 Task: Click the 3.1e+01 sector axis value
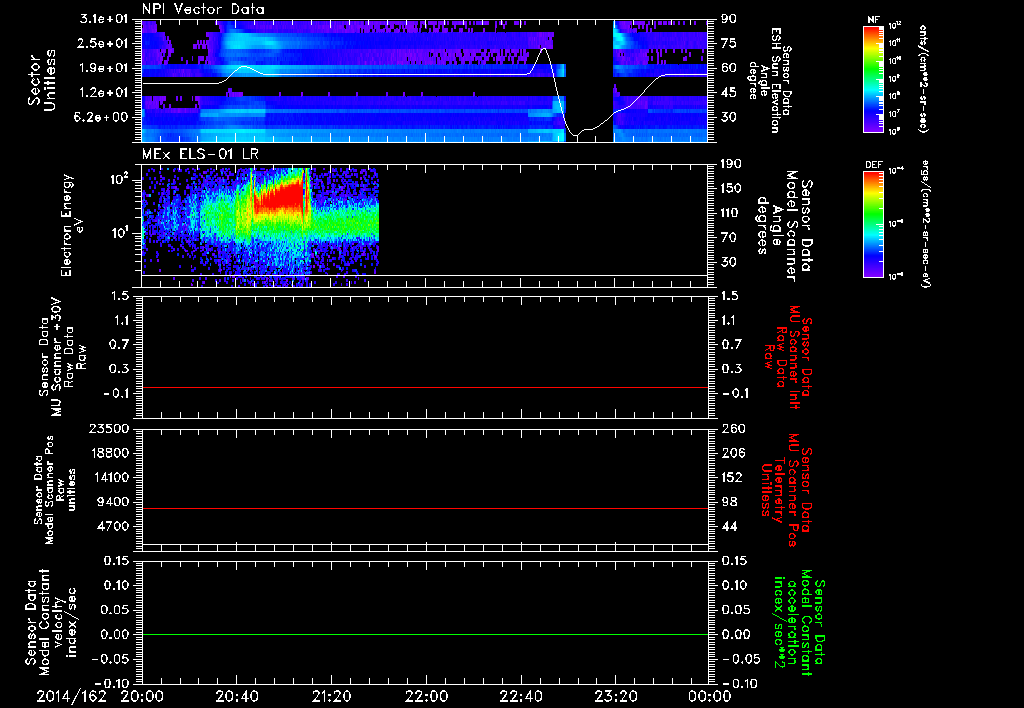104,19
